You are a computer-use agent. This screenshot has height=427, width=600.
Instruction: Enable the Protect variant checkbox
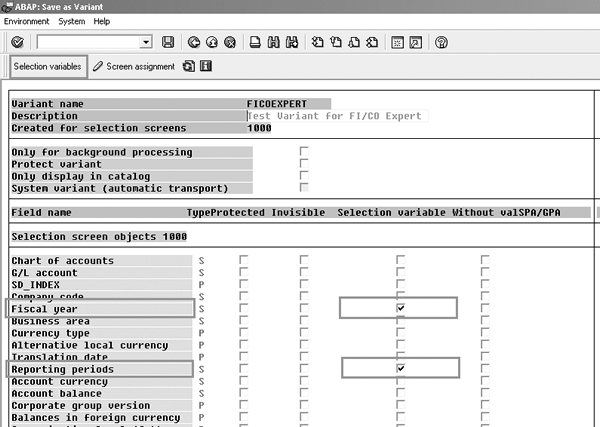304,164
